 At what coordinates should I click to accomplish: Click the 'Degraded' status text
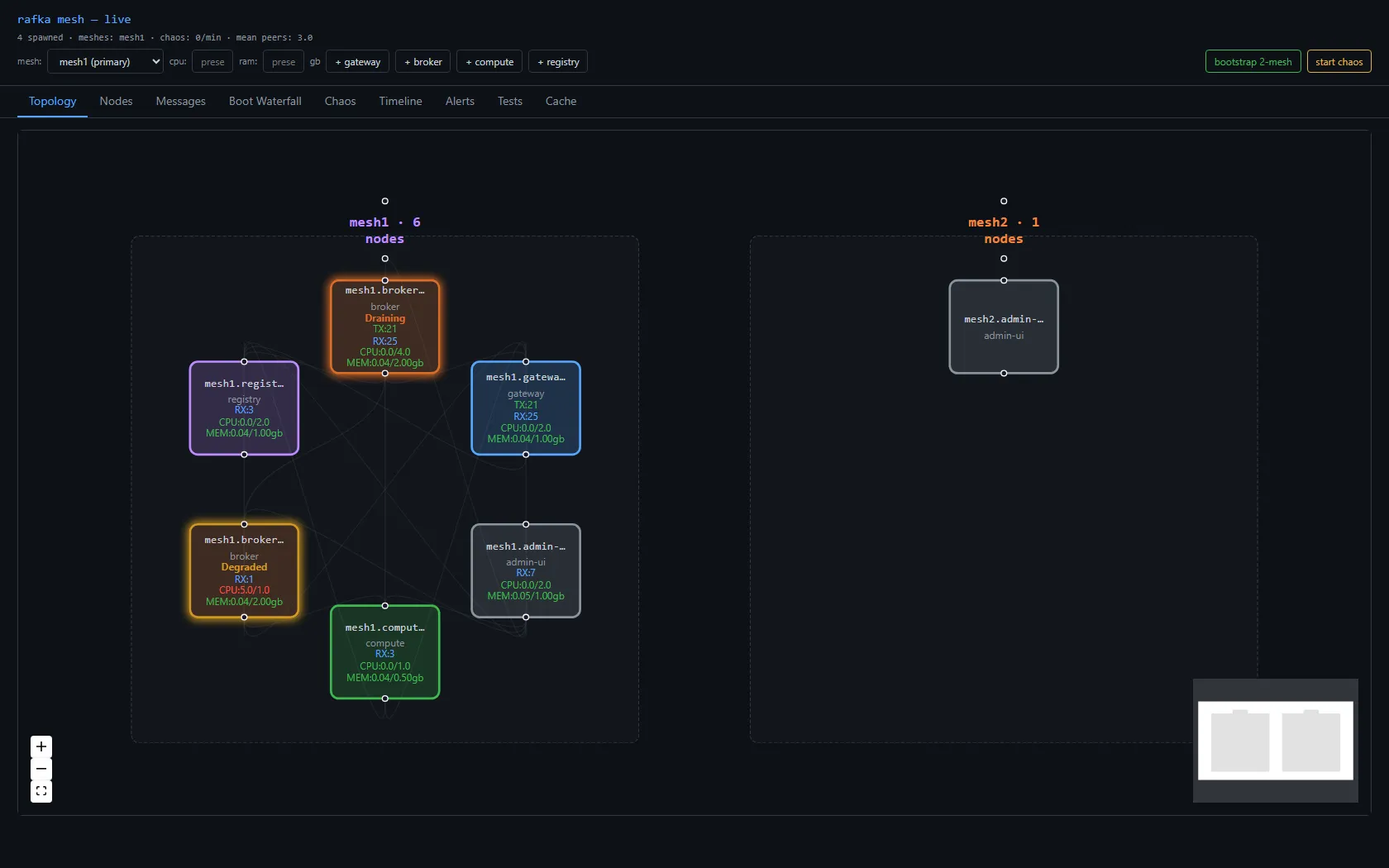point(244,567)
